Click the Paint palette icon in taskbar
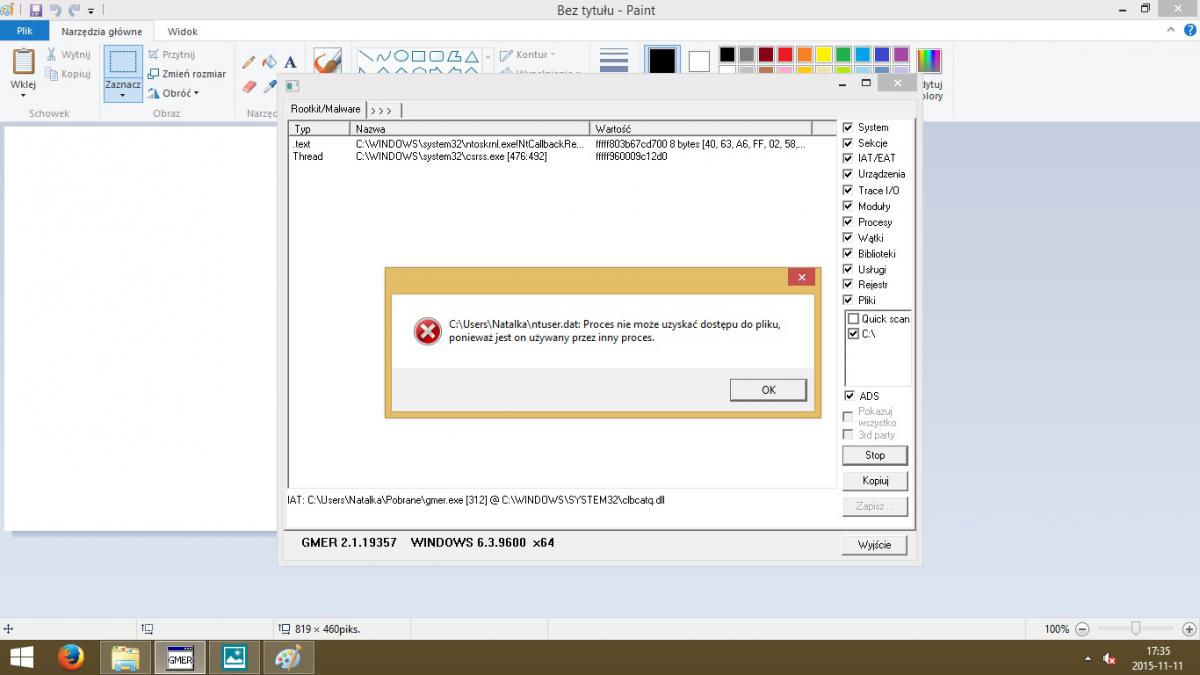The width and height of the screenshot is (1200, 675). coord(288,657)
